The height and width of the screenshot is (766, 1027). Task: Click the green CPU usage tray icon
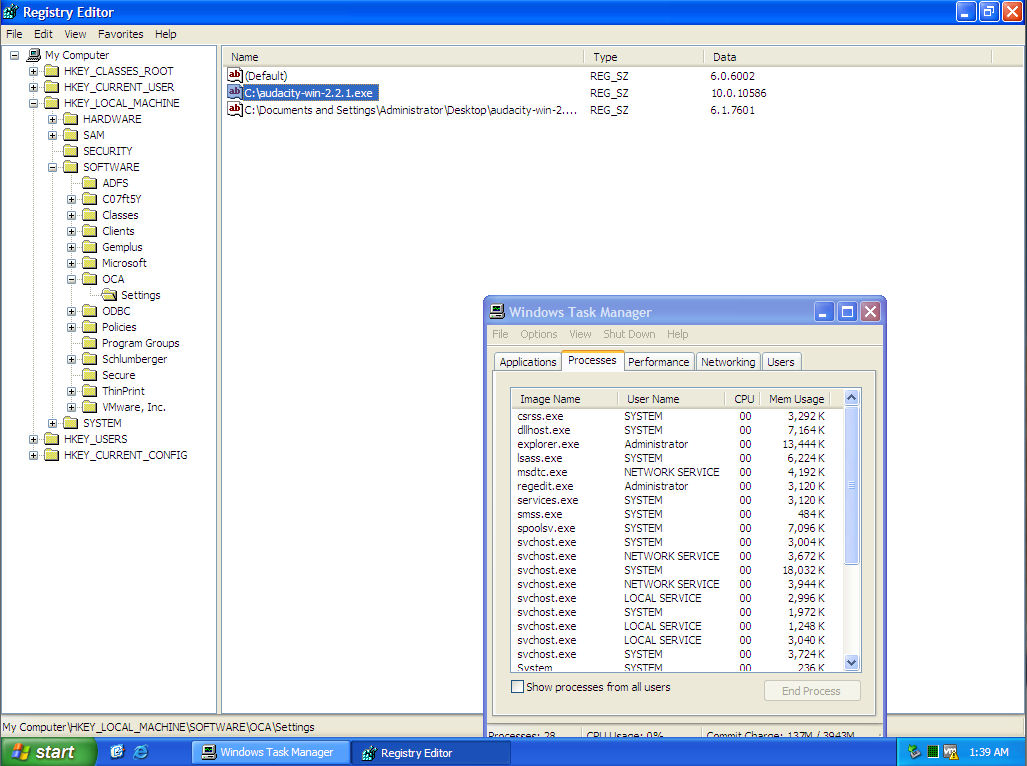point(933,752)
